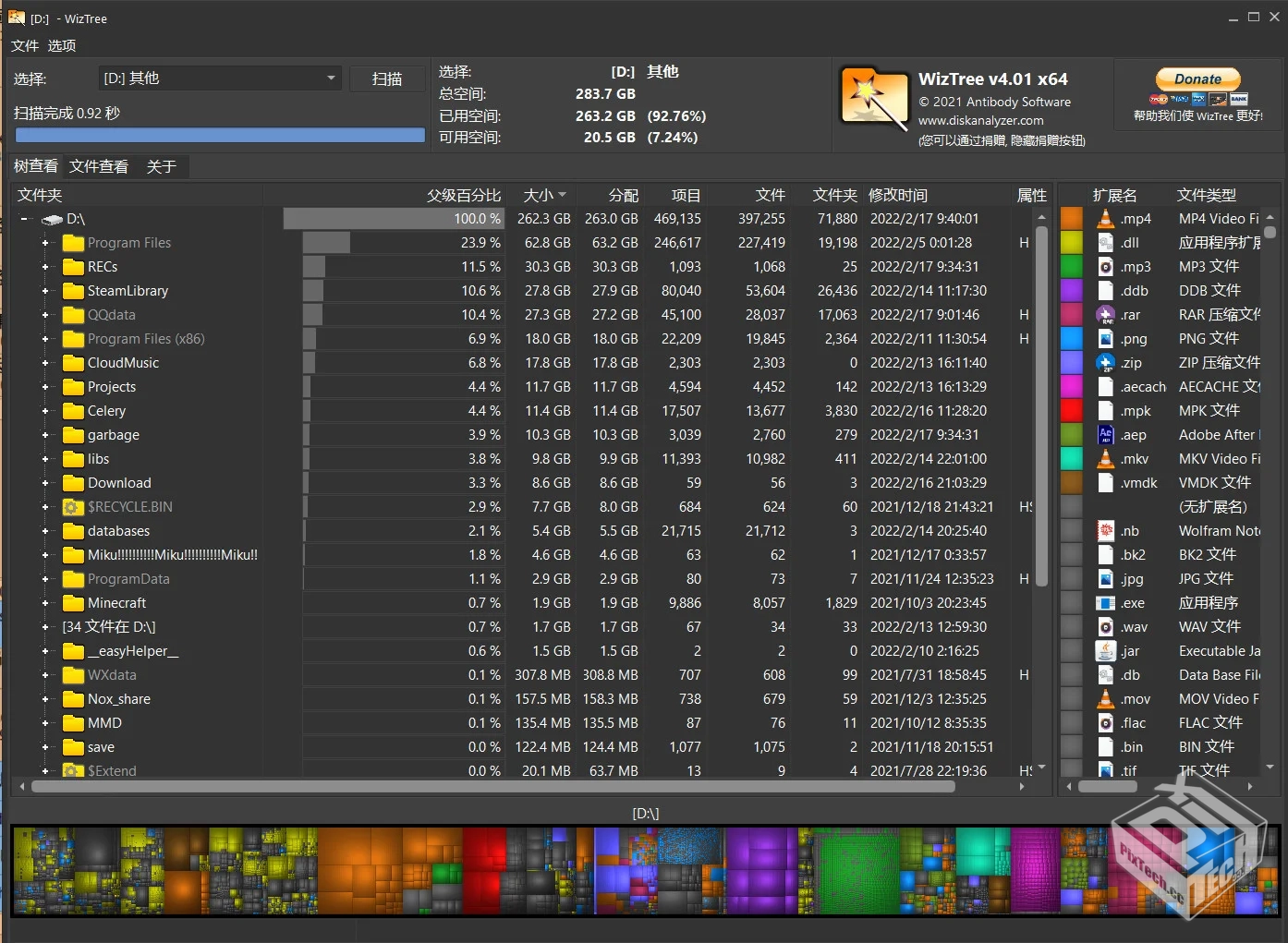Select the .exe application icon
The image size is (1288, 943).
click(1105, 602)
